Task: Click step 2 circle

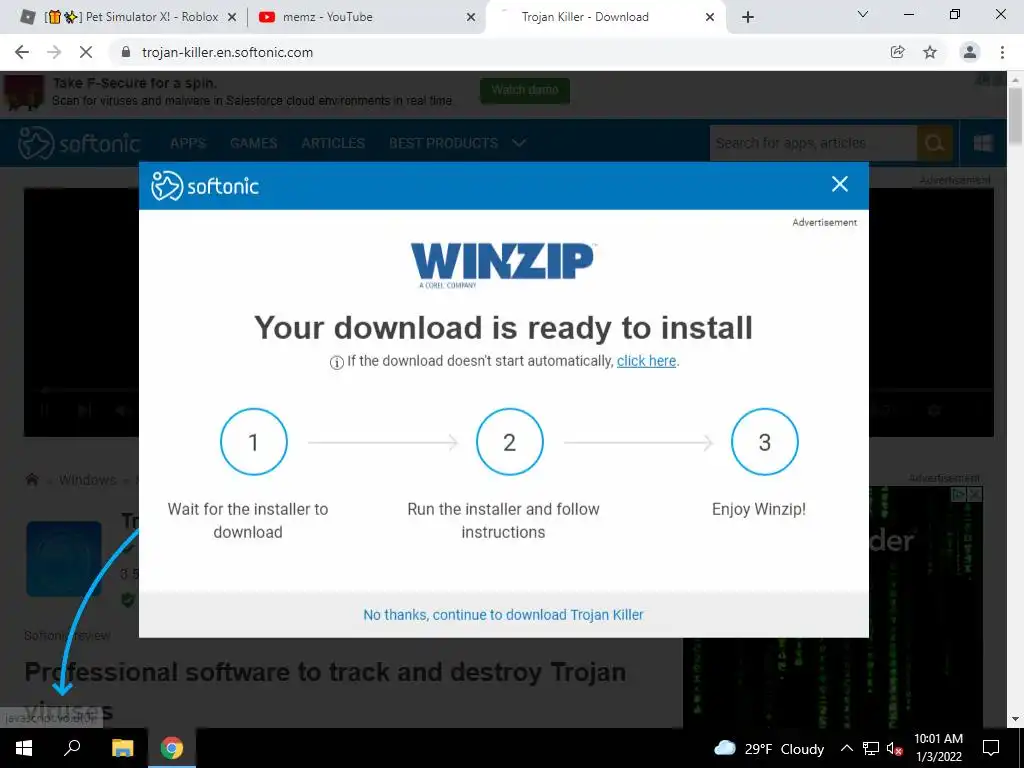Action: tap(509, 442)
